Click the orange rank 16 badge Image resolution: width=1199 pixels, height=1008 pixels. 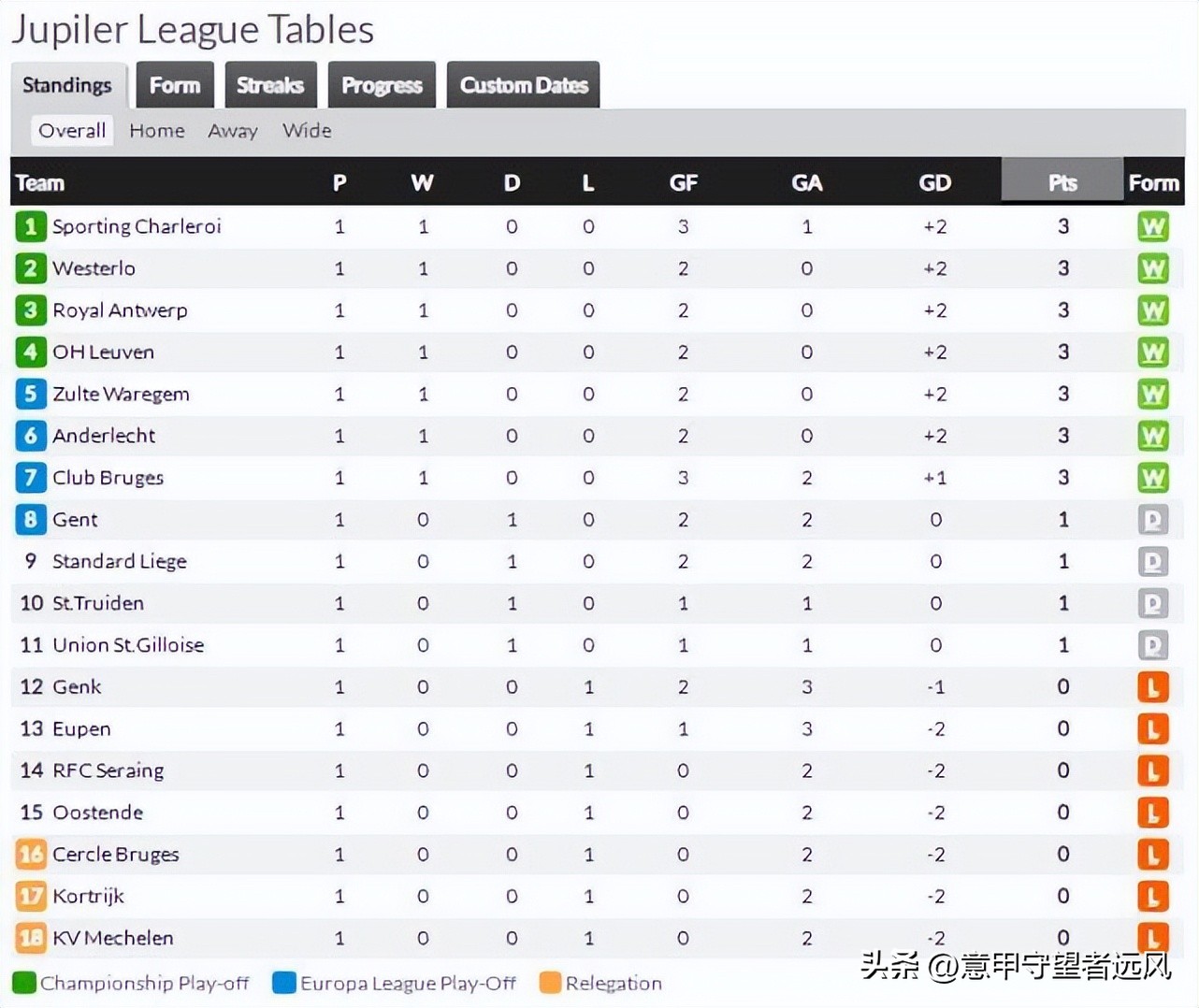coord(30,854)
